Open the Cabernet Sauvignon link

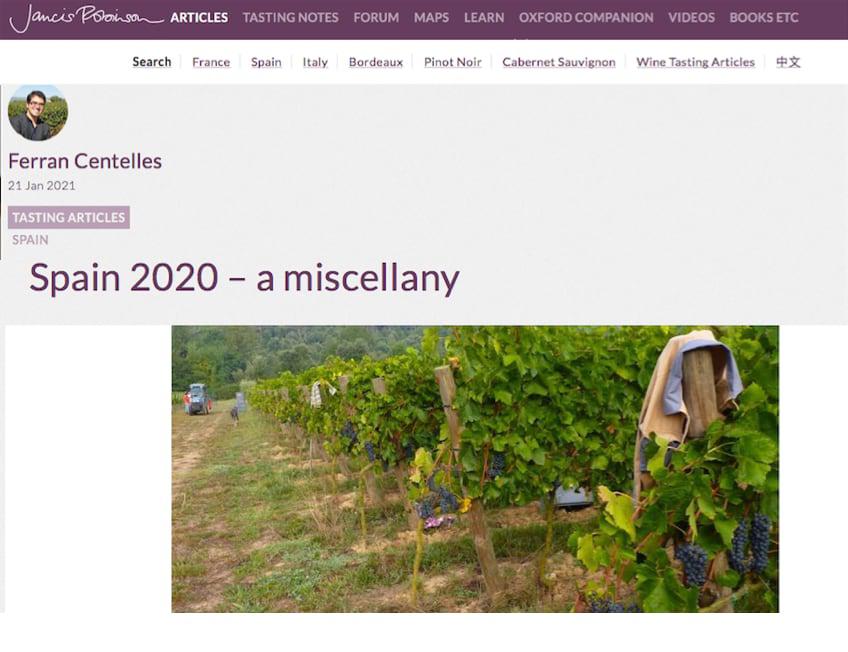(x=559, y=62)
